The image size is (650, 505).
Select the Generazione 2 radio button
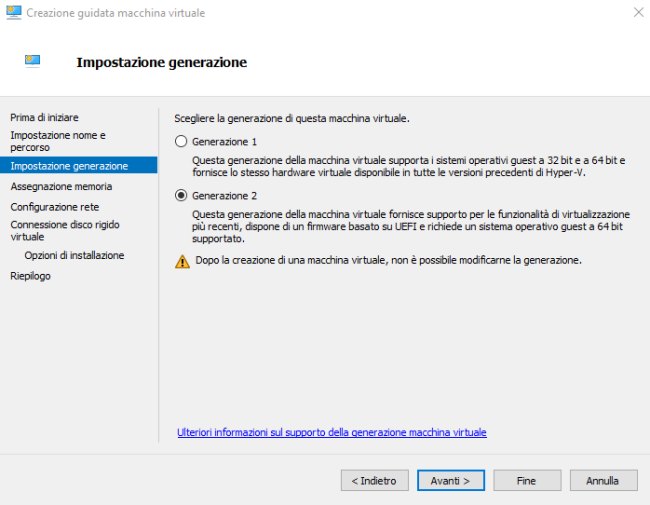pos(181,195)
